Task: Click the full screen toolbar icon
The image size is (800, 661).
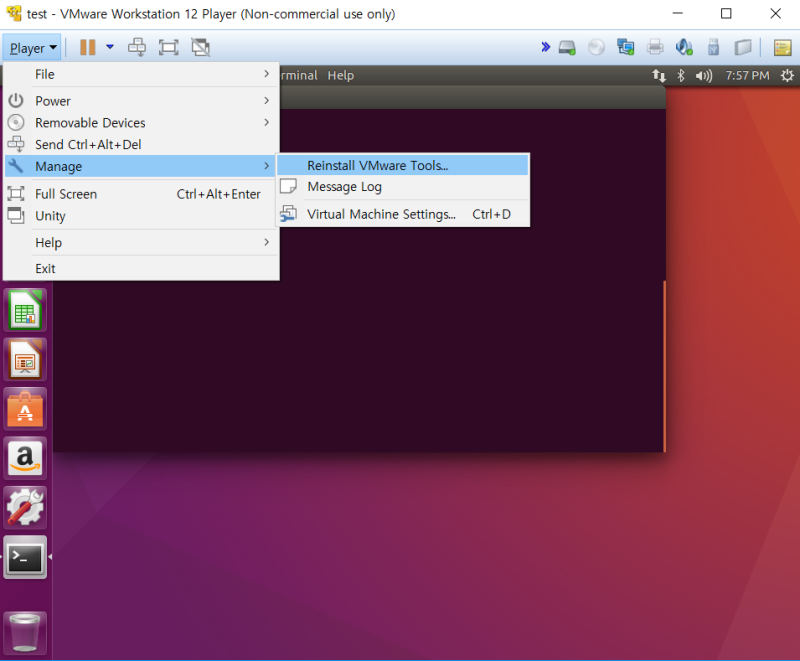Action: pyautogui.click(x=168, y=47)
